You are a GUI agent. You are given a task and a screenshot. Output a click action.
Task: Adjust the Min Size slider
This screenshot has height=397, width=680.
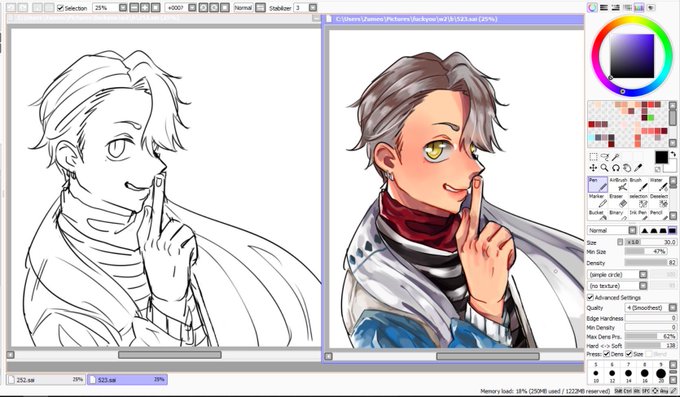(645, 252)
